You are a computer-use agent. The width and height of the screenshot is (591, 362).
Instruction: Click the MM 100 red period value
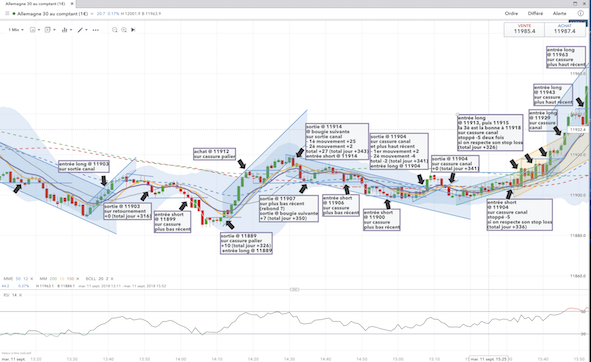[x=70, y=279]
